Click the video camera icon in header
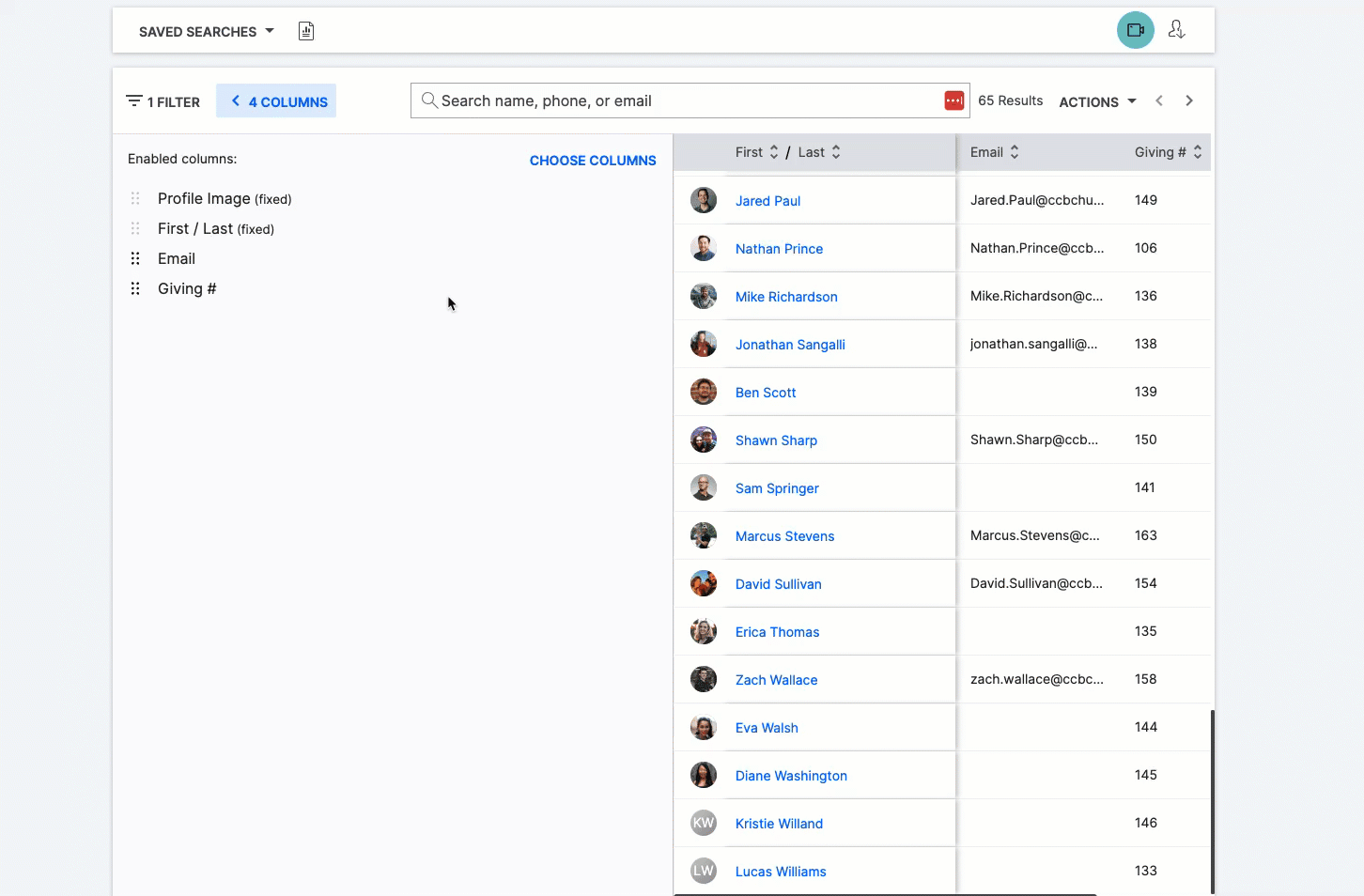The image size is (1364, 896). [1135, 30]
